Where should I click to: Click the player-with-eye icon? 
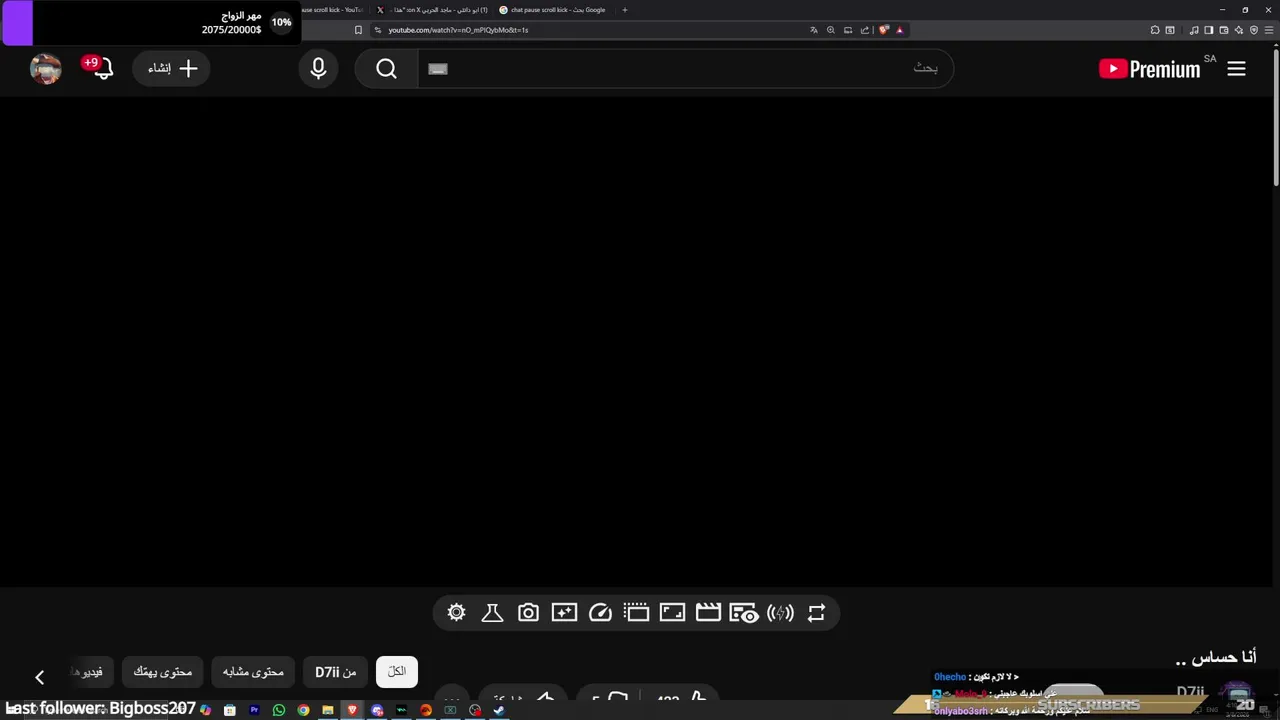(x=743, y=613)
